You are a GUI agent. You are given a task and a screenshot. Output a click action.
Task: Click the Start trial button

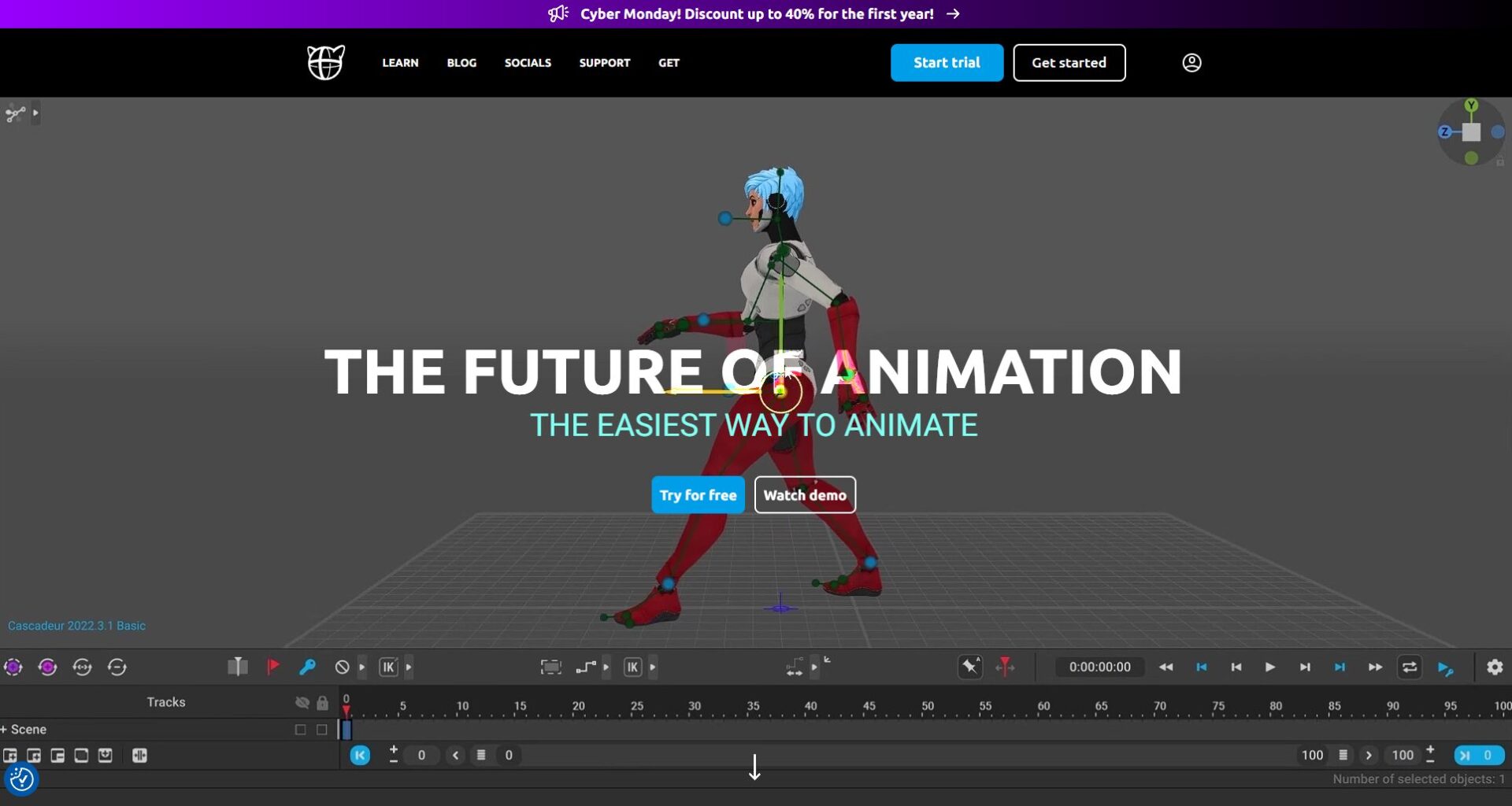click(947, 63)
